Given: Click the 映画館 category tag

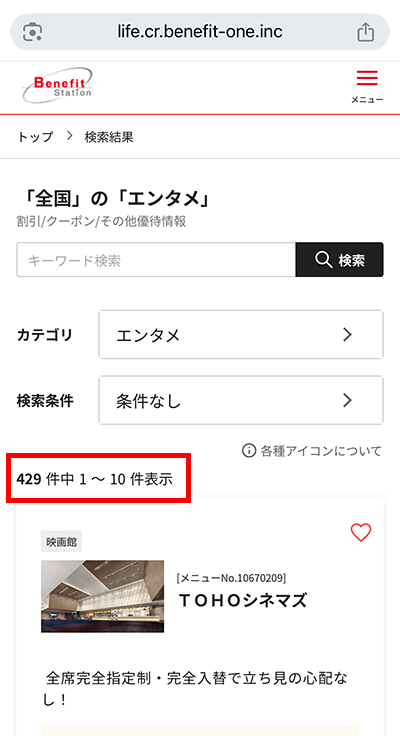Looking at the screenshot, I should coord(62,542).
